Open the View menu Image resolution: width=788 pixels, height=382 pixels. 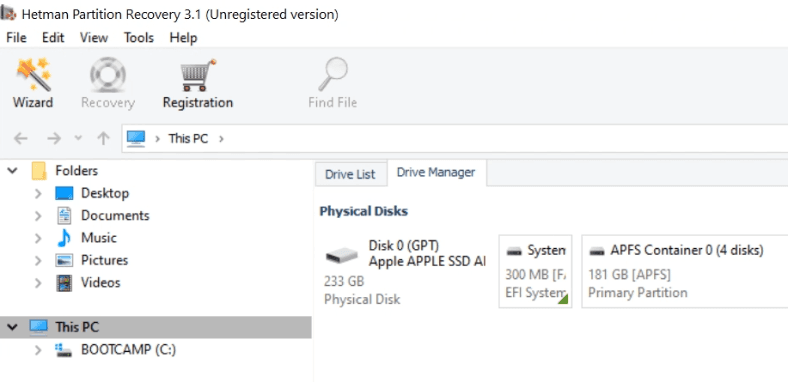(93, 38)
